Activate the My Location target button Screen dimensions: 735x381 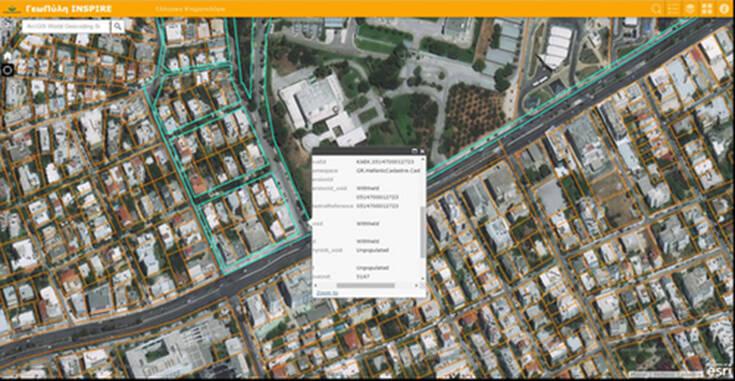coord(8,70)
